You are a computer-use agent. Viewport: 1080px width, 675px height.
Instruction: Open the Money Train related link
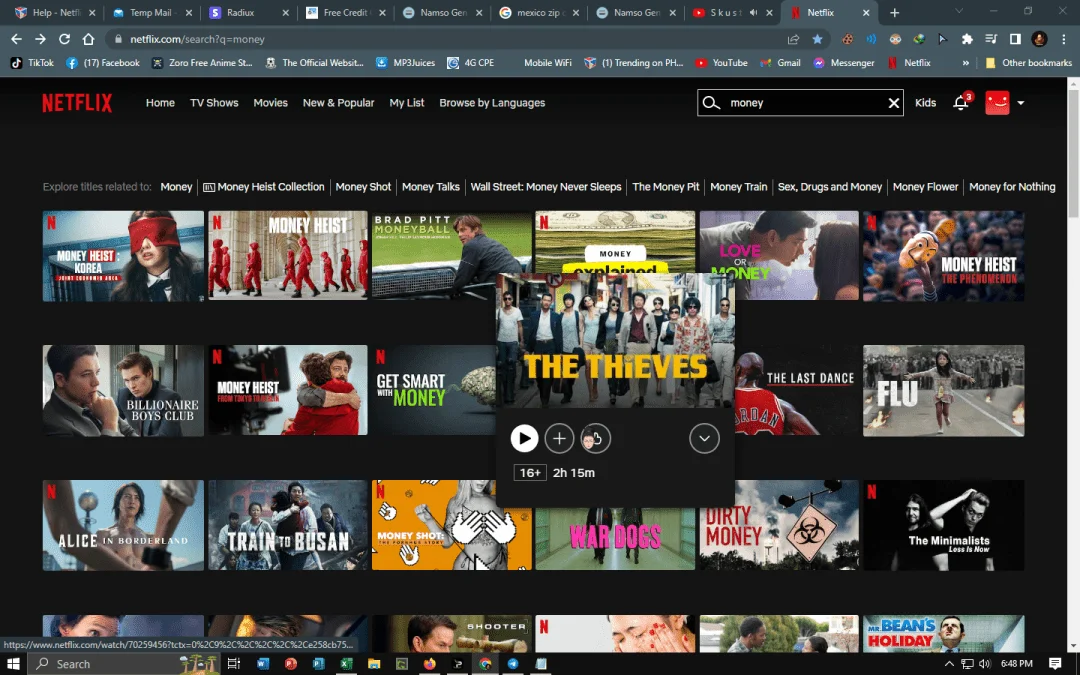tap(738, 187)
